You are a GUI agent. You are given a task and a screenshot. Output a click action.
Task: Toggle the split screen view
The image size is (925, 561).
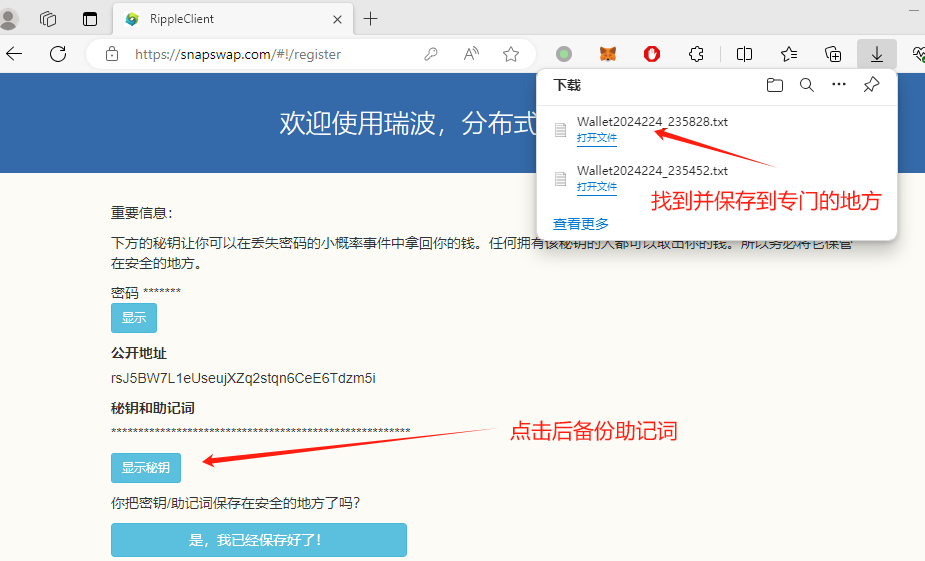(x=744, y=54)
